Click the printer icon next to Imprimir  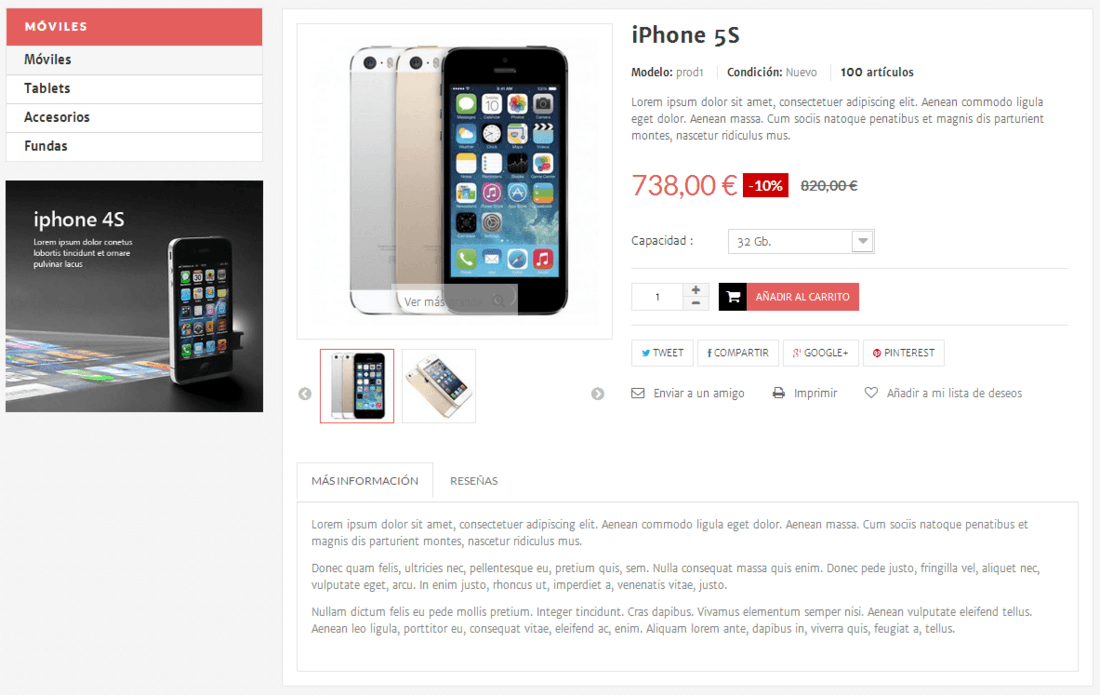point(778,393)
